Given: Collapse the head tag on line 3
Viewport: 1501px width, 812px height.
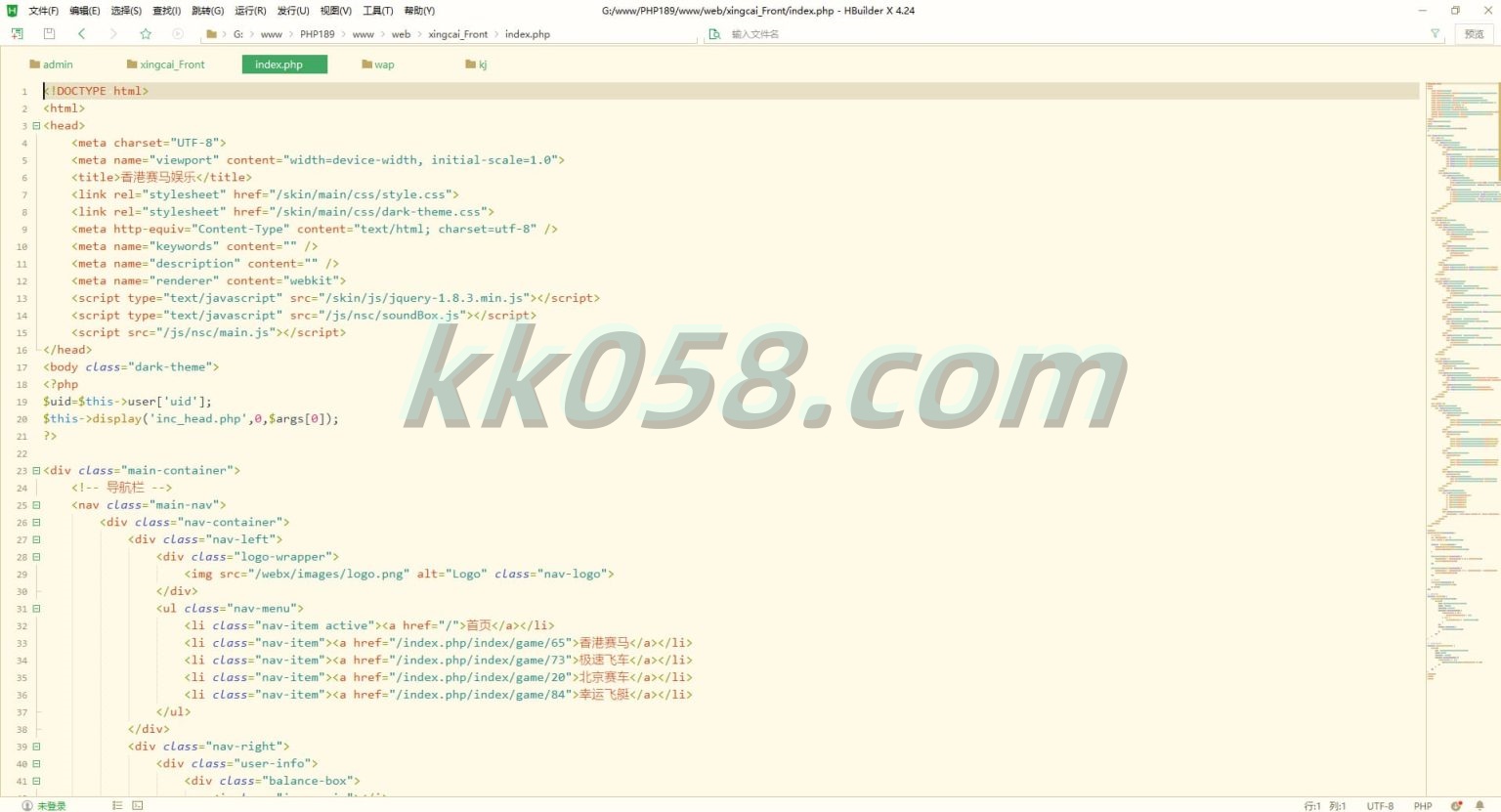Looking at the screenshot, I should point(36,126).
